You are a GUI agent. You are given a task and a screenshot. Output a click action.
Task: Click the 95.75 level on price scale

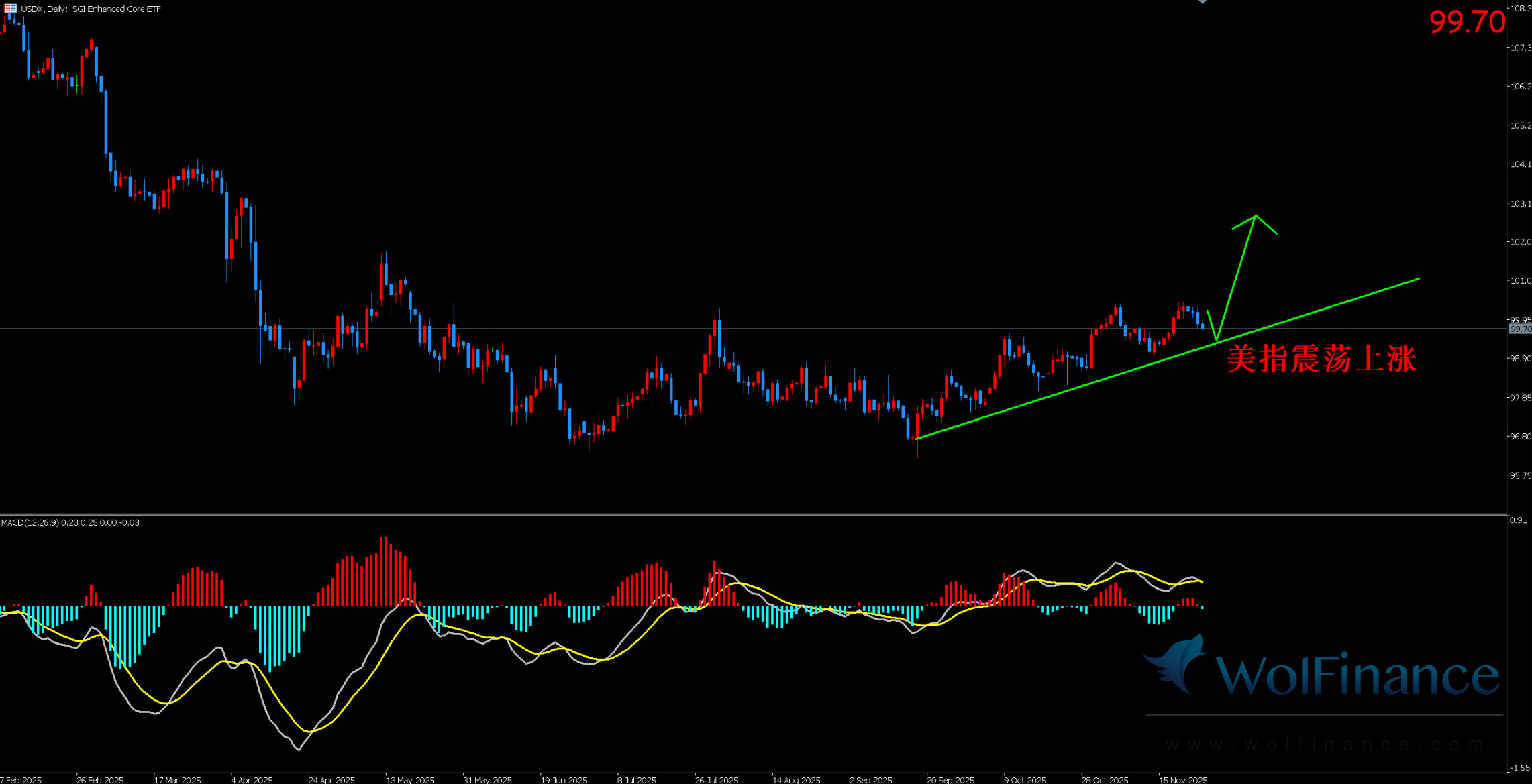pos(1520,475)
